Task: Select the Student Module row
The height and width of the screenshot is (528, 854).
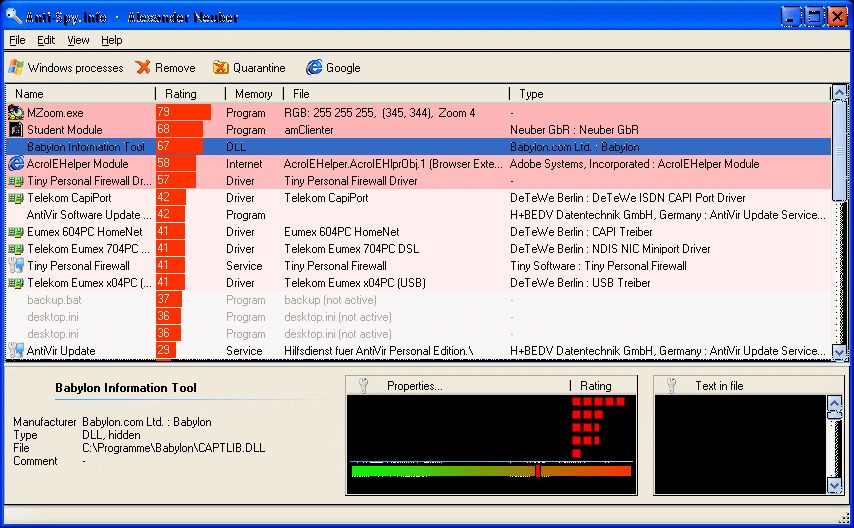Action: [418, 130]
